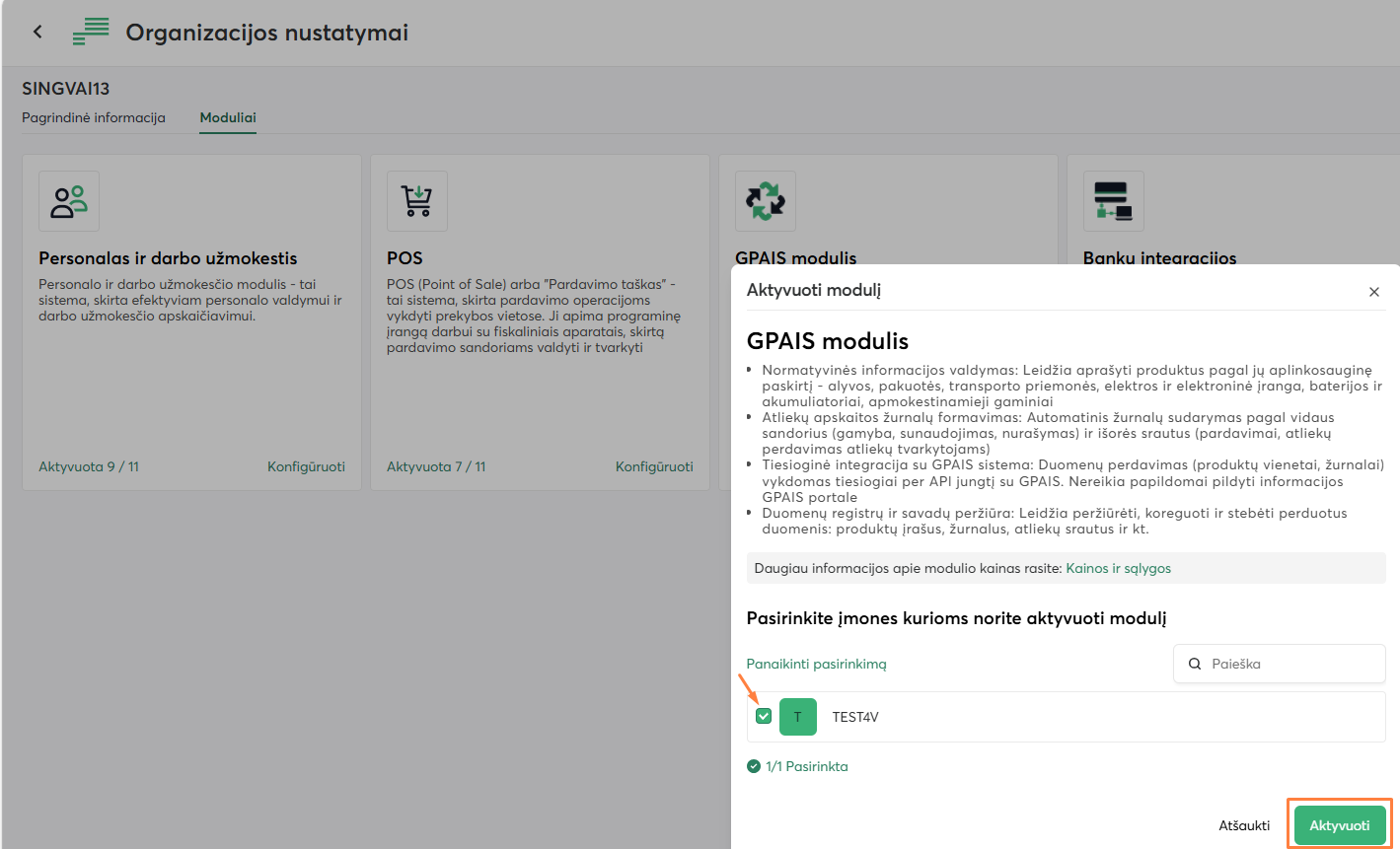Click the search magnifier icon
The image size is (1400, 849).
pyautogui.click(x=1195, y=665)
